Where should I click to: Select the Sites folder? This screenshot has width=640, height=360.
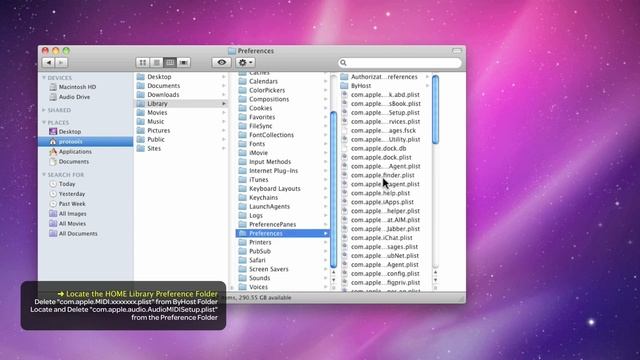pos(181,149)
